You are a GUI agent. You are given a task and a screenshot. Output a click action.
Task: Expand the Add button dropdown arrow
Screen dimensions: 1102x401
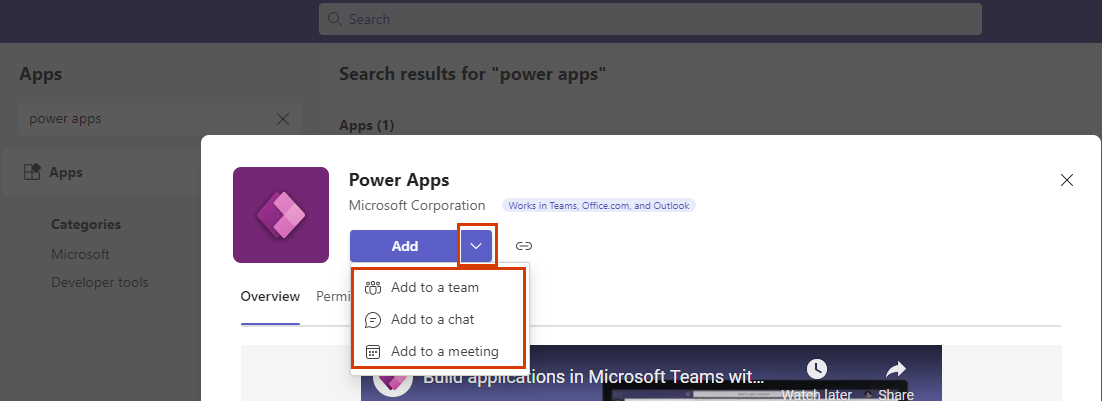pyautogui.click(x=477, y=246)
